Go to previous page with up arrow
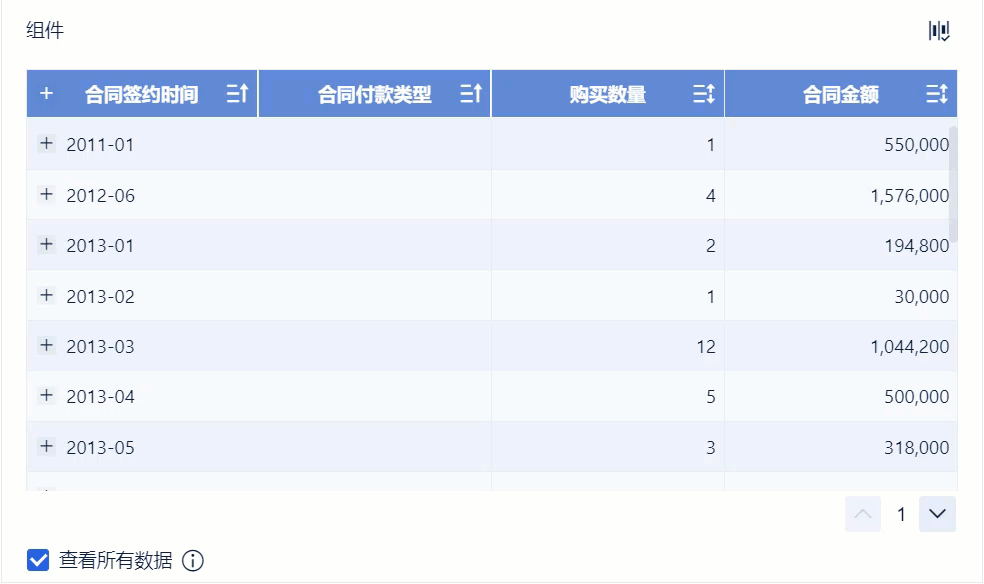The height and width of the screenshot is (584, 984). [863, 514]
